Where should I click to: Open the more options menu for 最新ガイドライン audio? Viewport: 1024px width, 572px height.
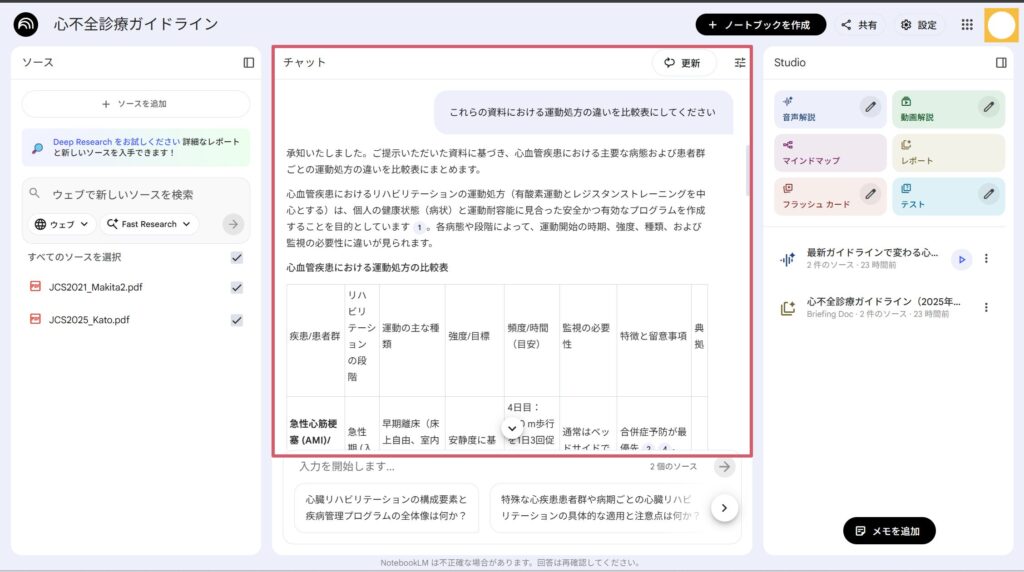tap(986, 259)
